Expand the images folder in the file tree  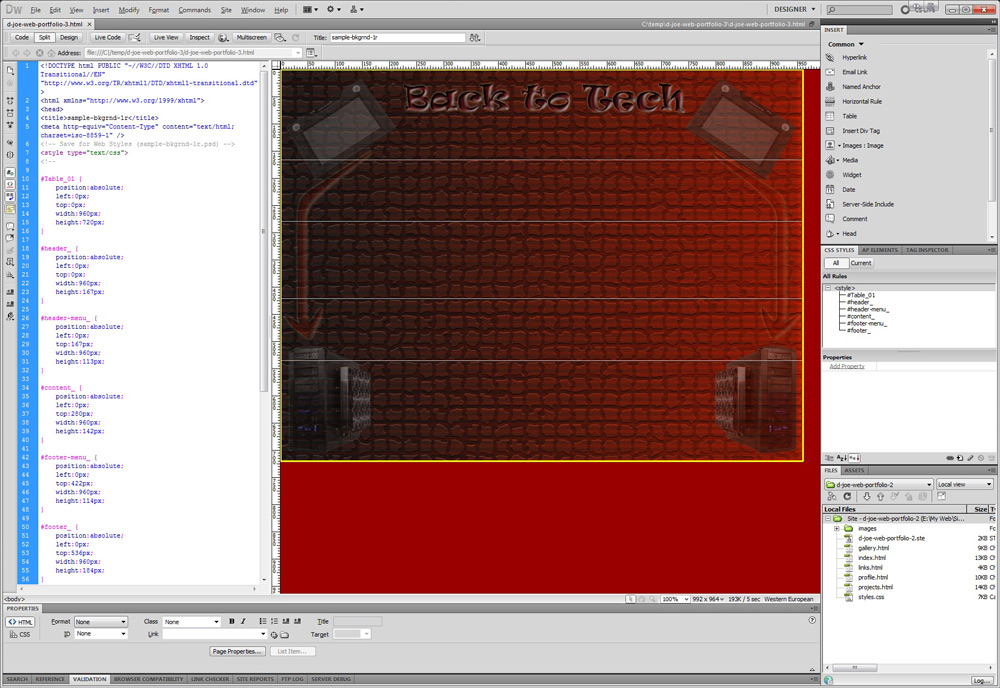point(837,528)
